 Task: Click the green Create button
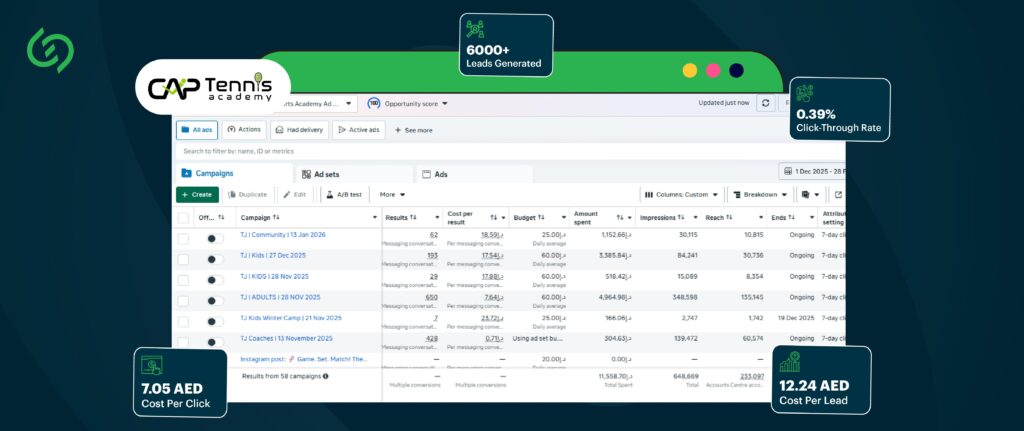coord(197,194)
